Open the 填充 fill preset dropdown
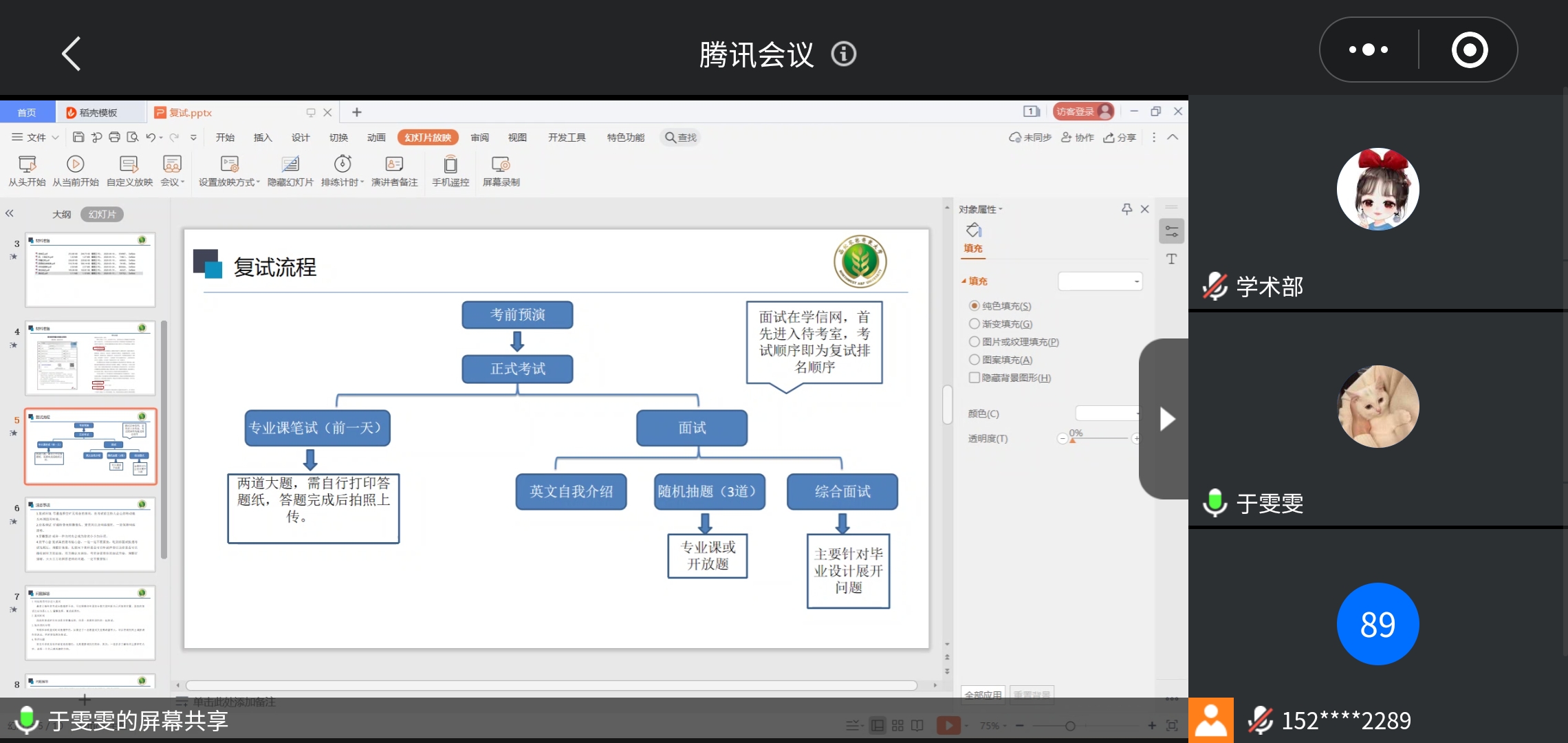Image resolution: width=1568 pixels, height=743 pixels. (1100, 281)
